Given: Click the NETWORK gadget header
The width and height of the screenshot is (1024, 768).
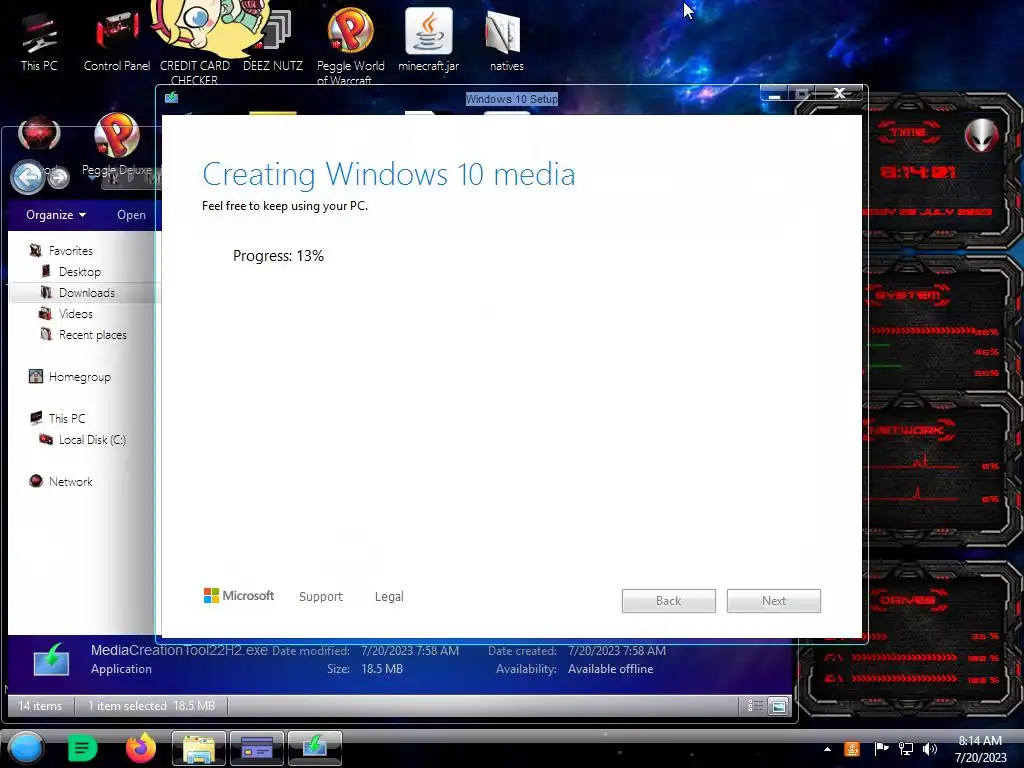Looking at the screenshot, I should [909, 430].
